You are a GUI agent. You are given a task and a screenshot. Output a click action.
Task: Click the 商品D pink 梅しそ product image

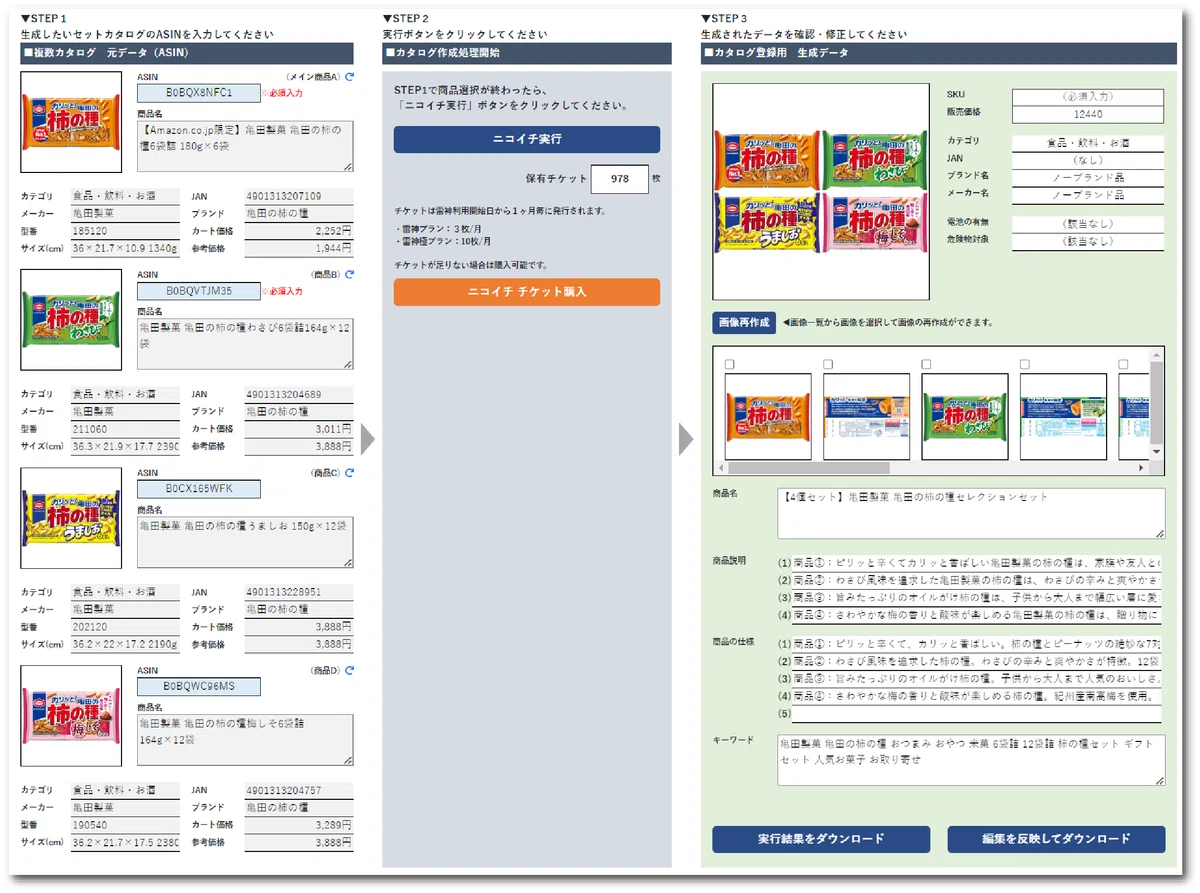(71, 716)
